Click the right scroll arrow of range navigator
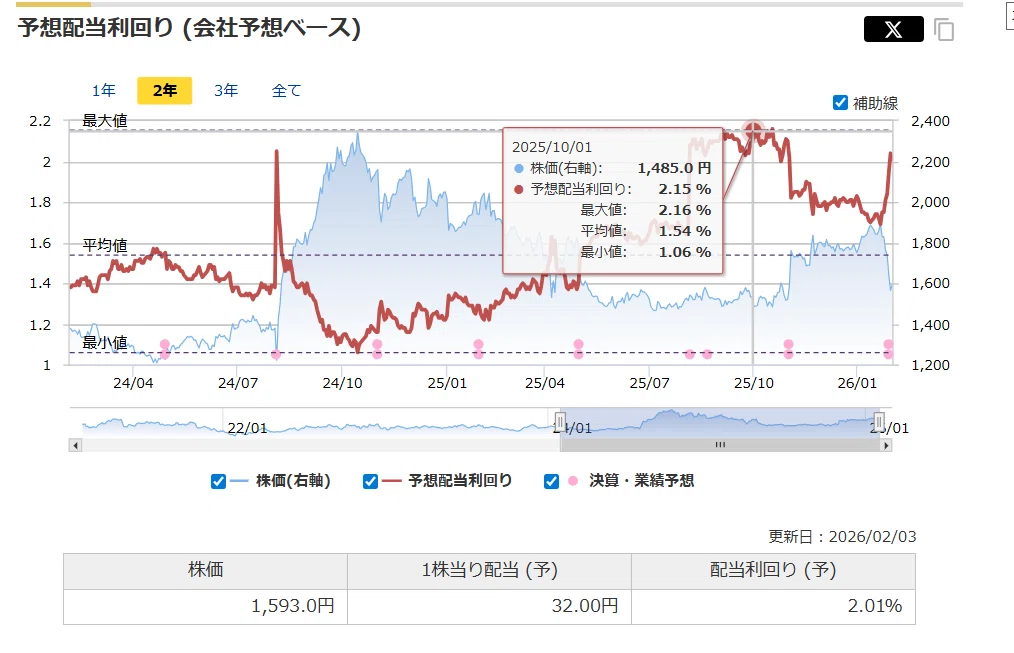The width and height of the screenshot is (1014, 653). click(x=886, y=445)
